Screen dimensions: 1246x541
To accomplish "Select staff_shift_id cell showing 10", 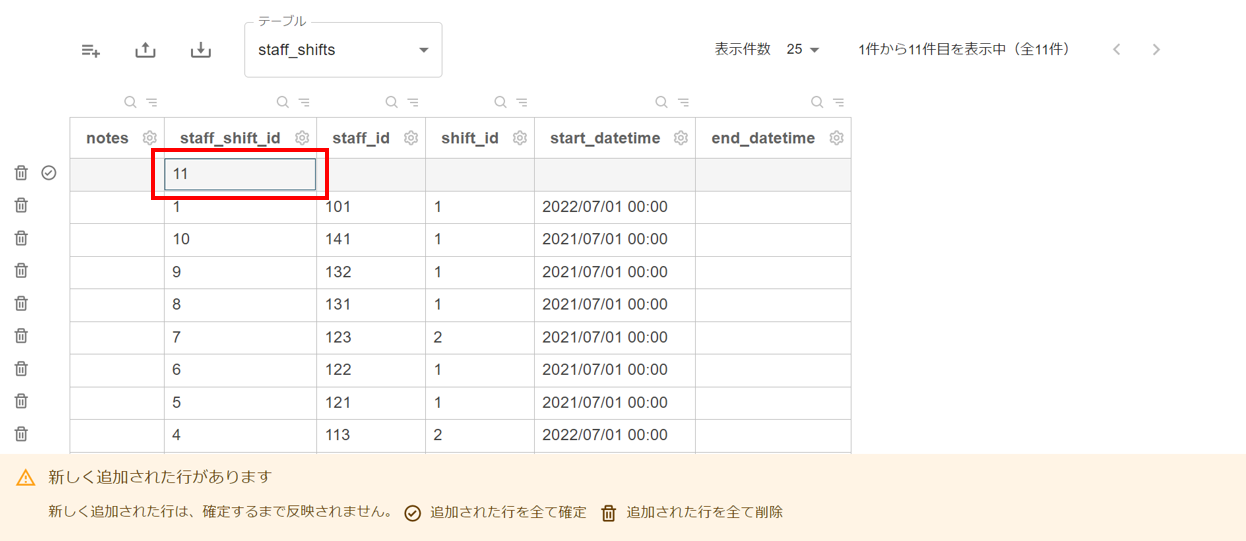I will (x=241, y=240).
